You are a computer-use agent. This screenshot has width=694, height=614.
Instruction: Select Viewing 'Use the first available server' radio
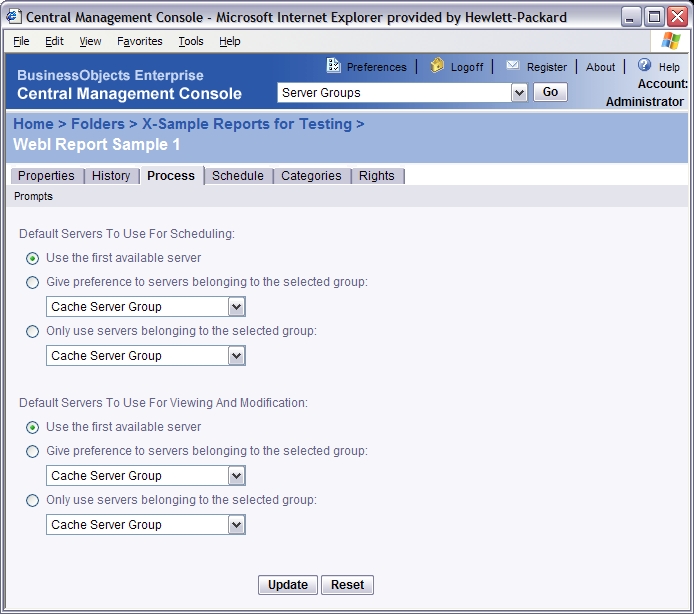pos(32,427)
